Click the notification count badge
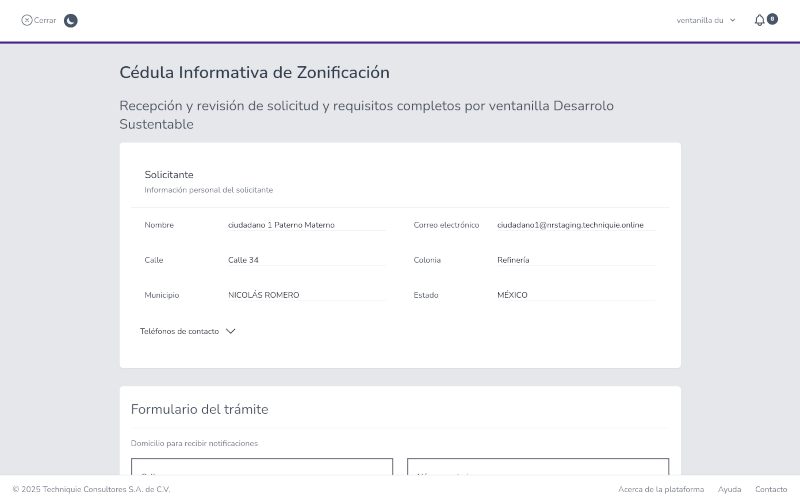 [772, 18]
